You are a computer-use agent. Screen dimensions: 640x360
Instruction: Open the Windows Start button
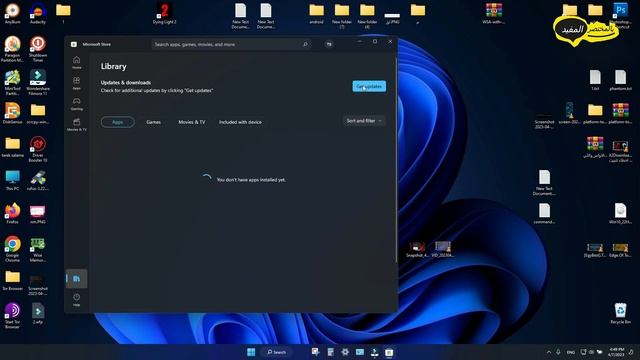tap(251, 352)
